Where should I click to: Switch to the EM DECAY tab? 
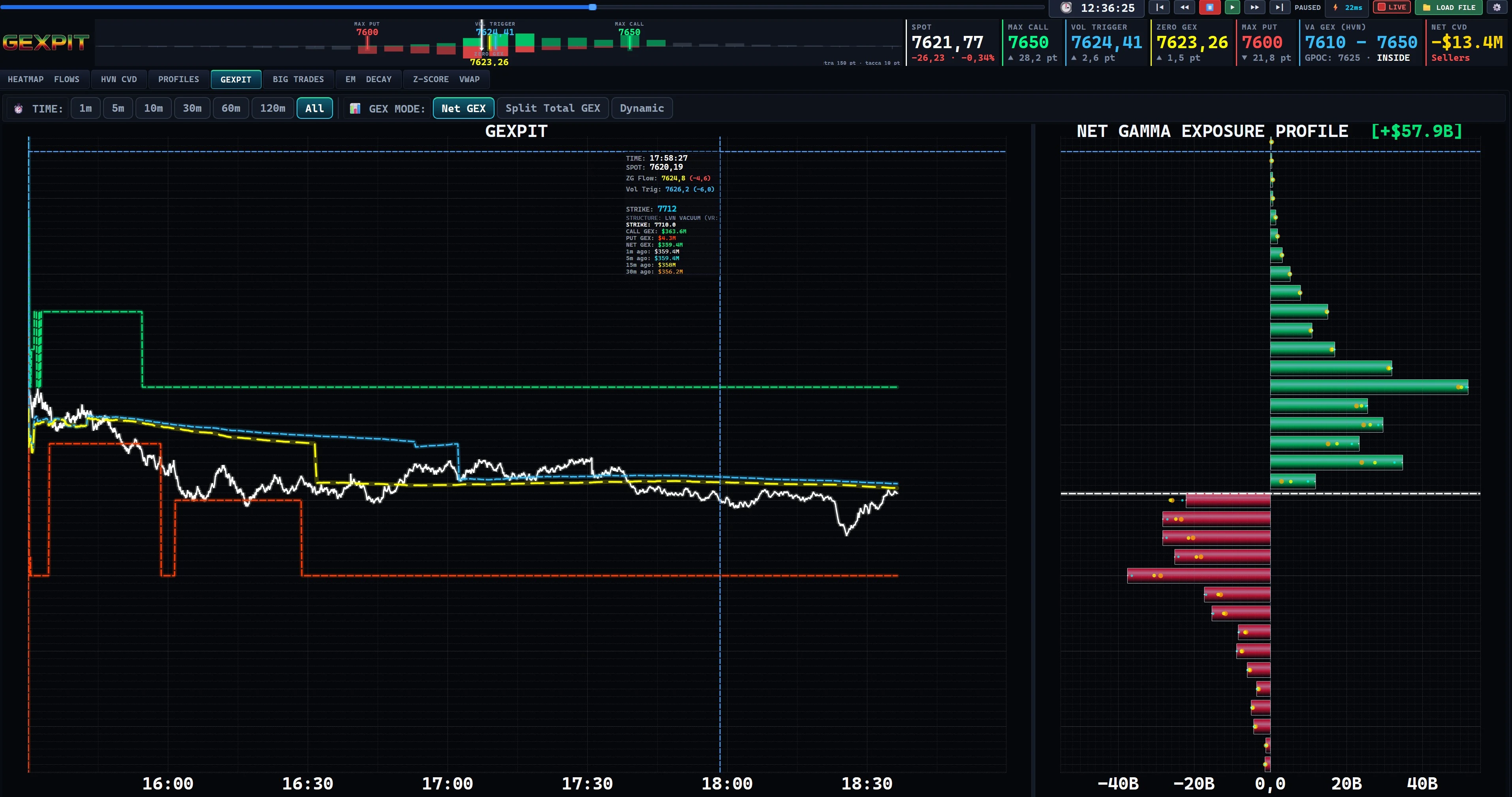(x=369, y=79)
